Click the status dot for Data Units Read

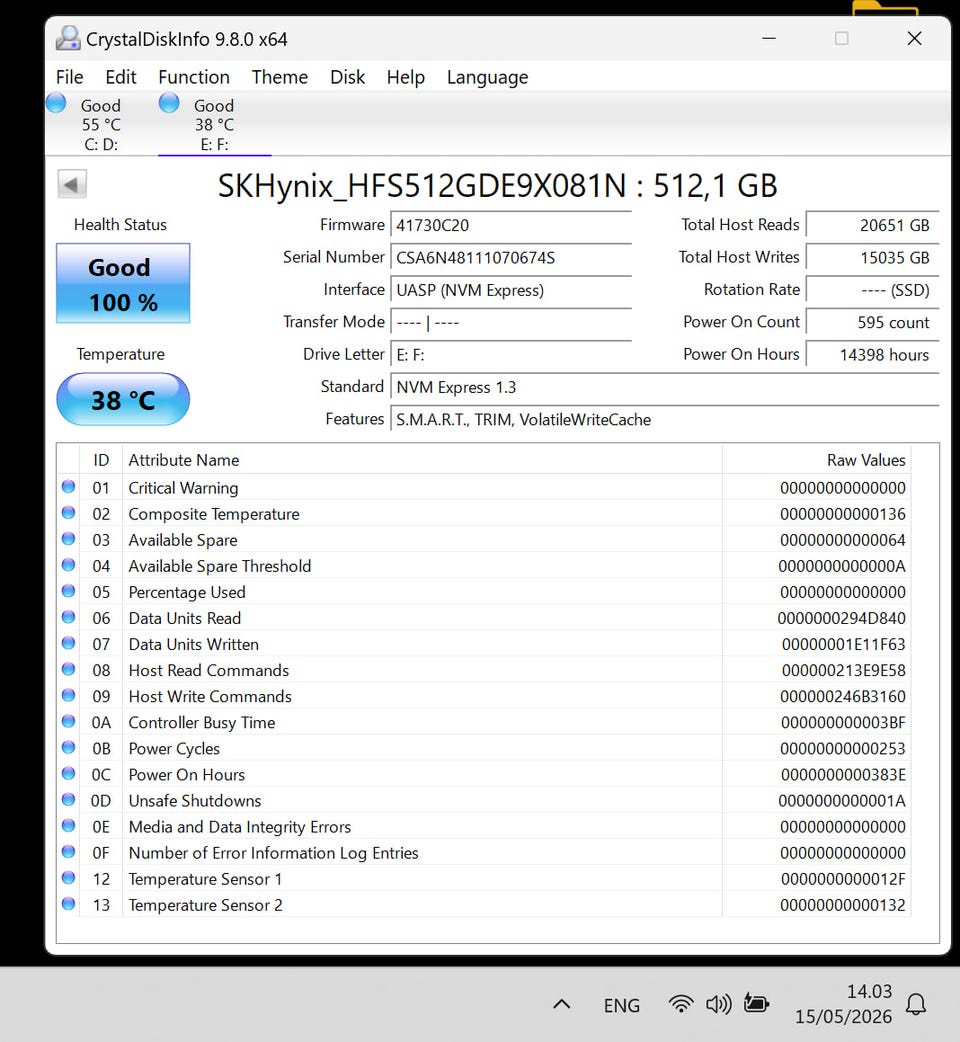point(68,617)
